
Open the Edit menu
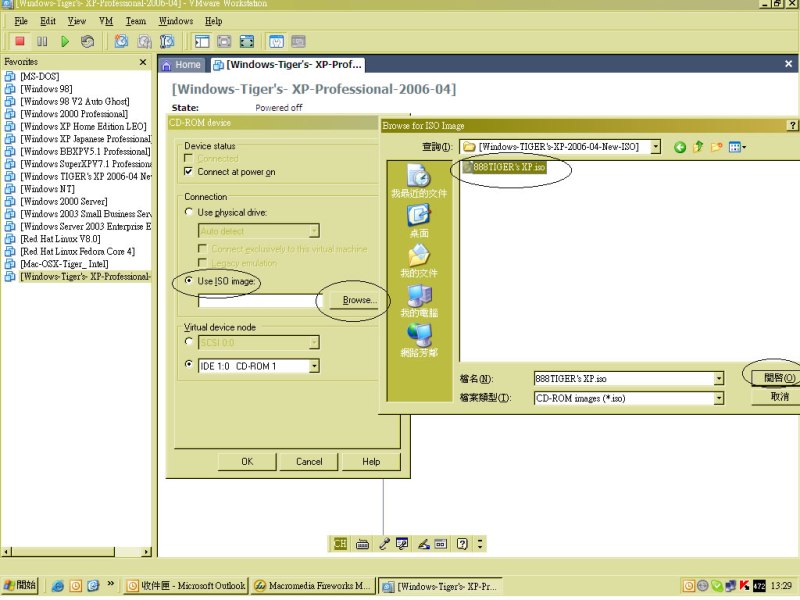pos(47,21)
